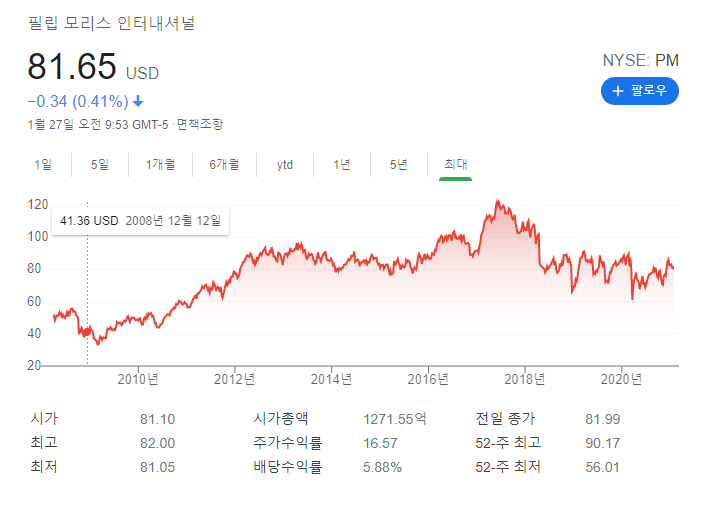Click the timestamp 1월 27일 오전 9:53 GMT-5
Image resolution: width=720 pixels, height=515 pixels.
[98, 124]
